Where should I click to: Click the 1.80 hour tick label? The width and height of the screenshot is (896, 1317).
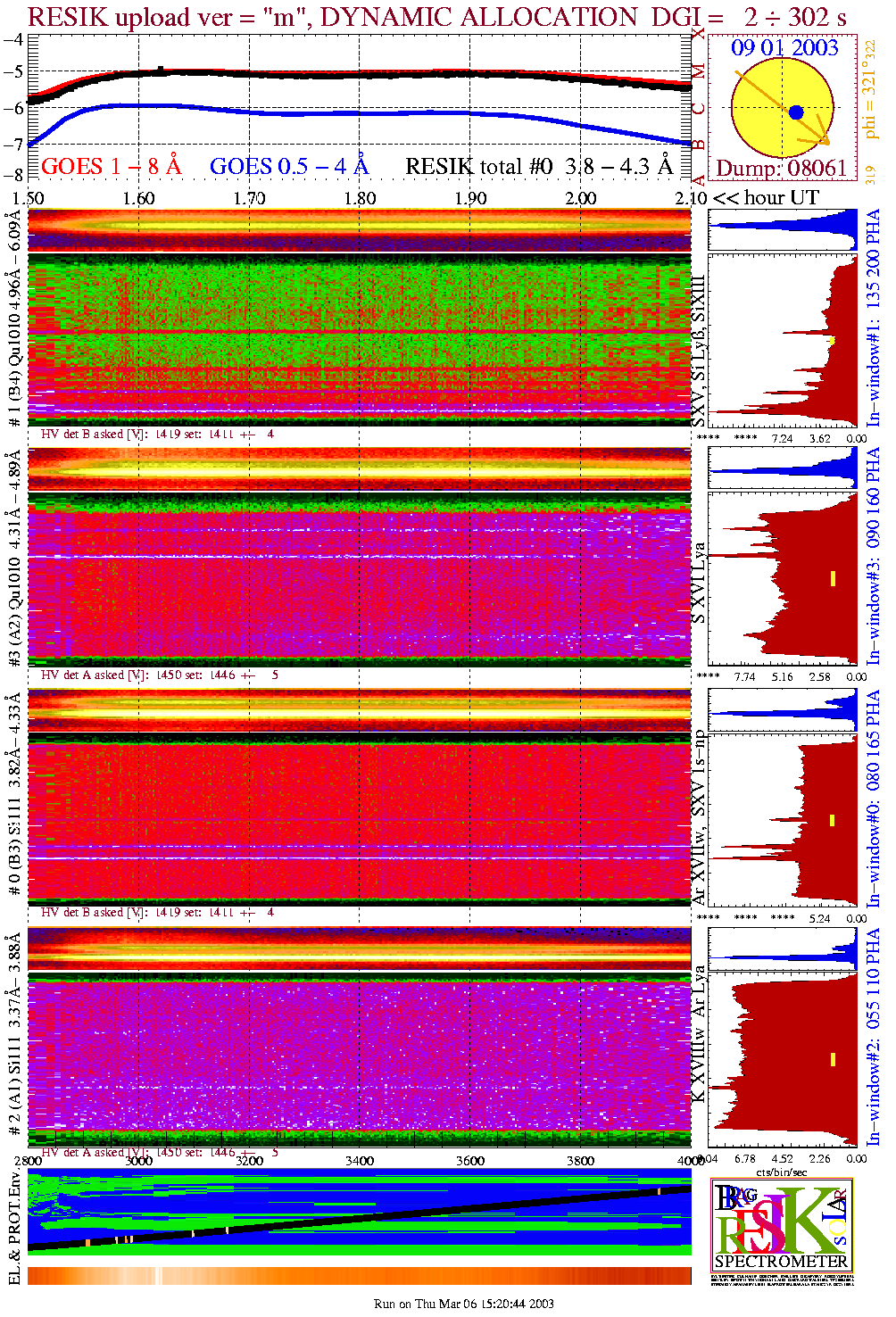[360, 198]
